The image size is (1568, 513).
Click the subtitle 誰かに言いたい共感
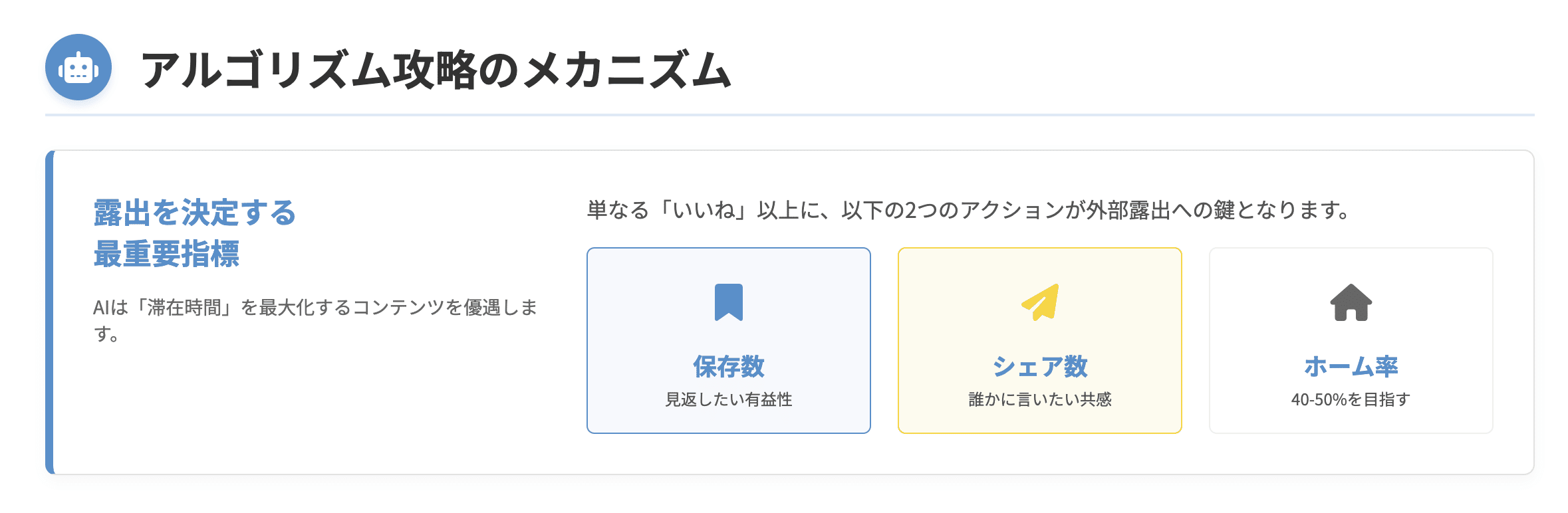coord(1040,399)
